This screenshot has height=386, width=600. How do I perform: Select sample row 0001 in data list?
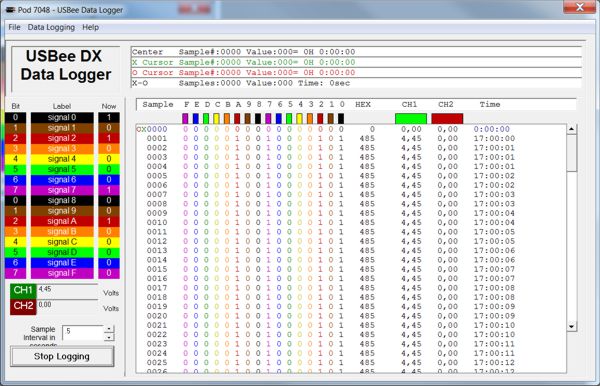click(x=351, y=138)
